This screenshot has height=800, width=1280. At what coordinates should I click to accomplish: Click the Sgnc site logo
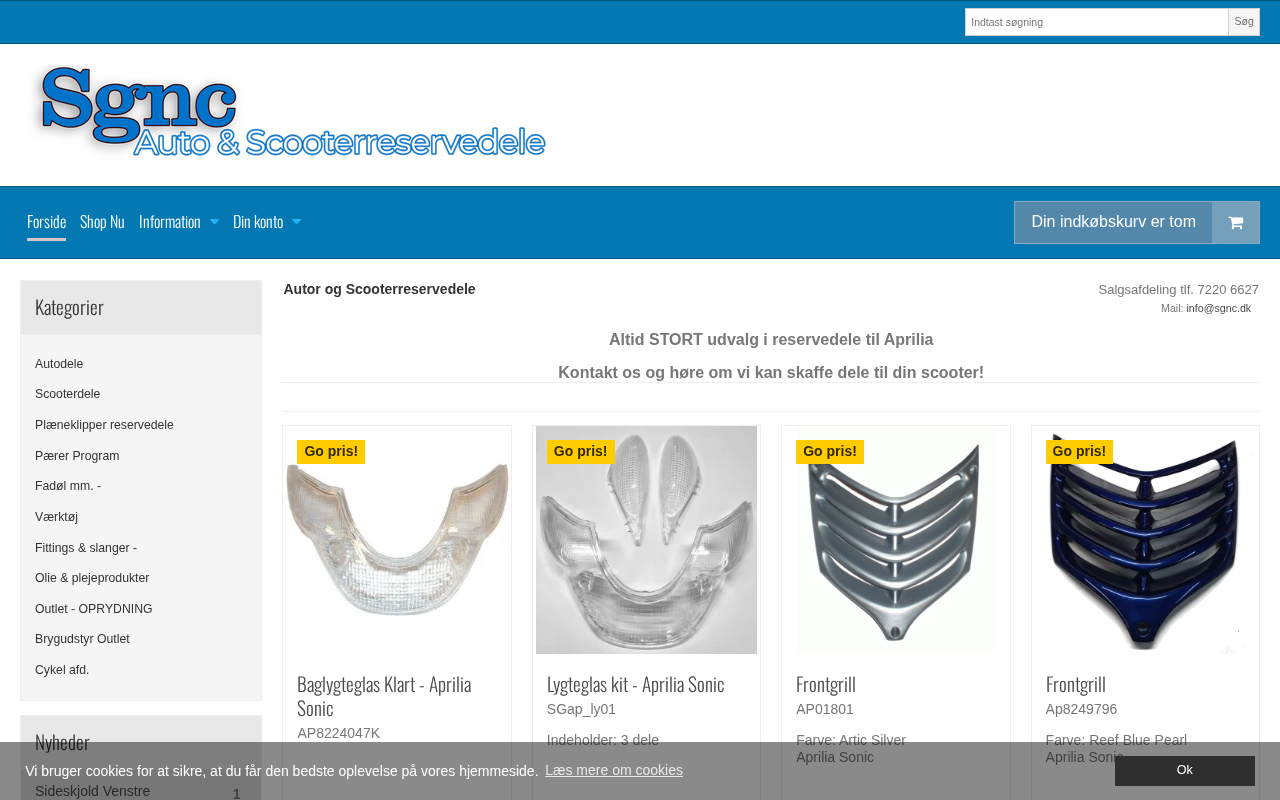pyautogui.click(x=290, y=113)
